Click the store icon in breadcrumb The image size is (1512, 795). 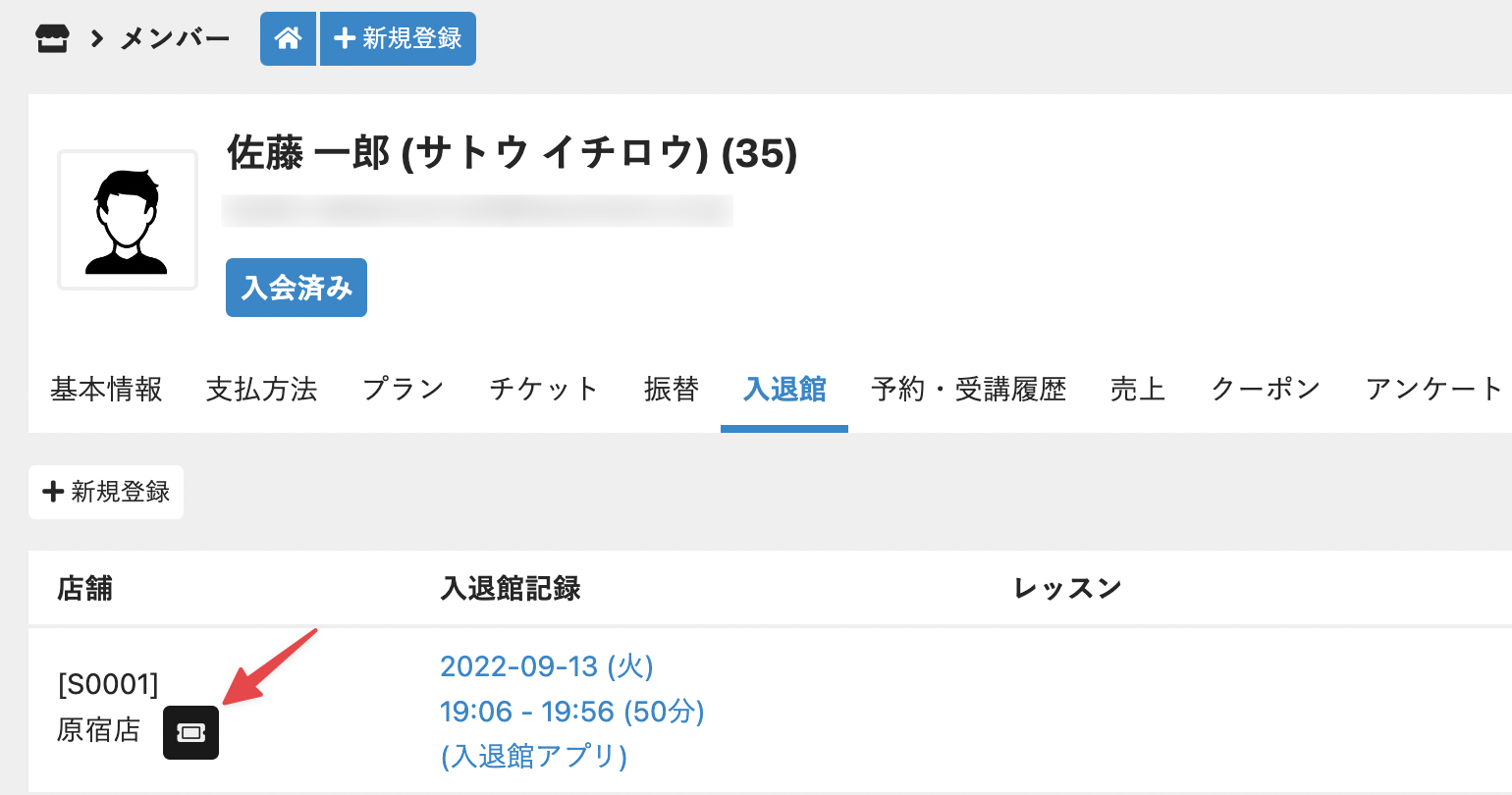[52, 39]
